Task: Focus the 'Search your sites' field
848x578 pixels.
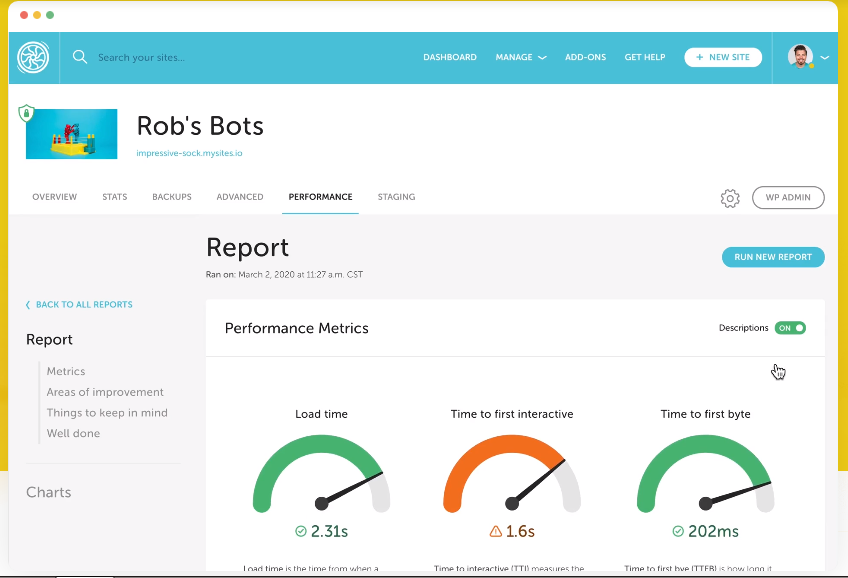Action: [x=141, y=57]
